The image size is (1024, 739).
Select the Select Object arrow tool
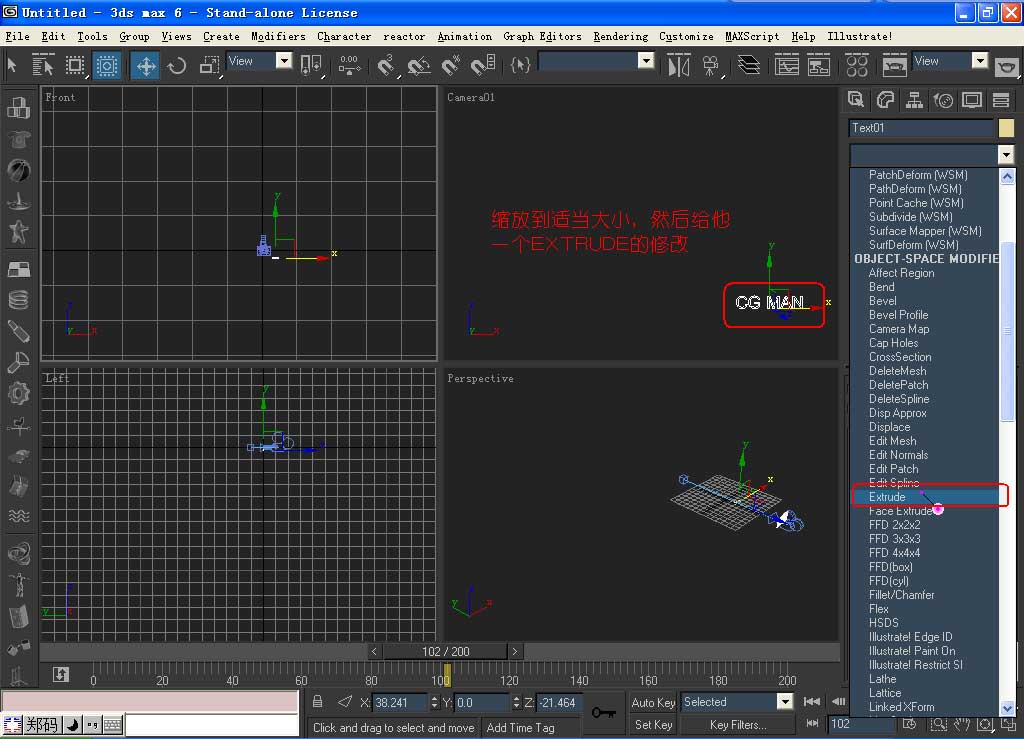click(12, 65)
